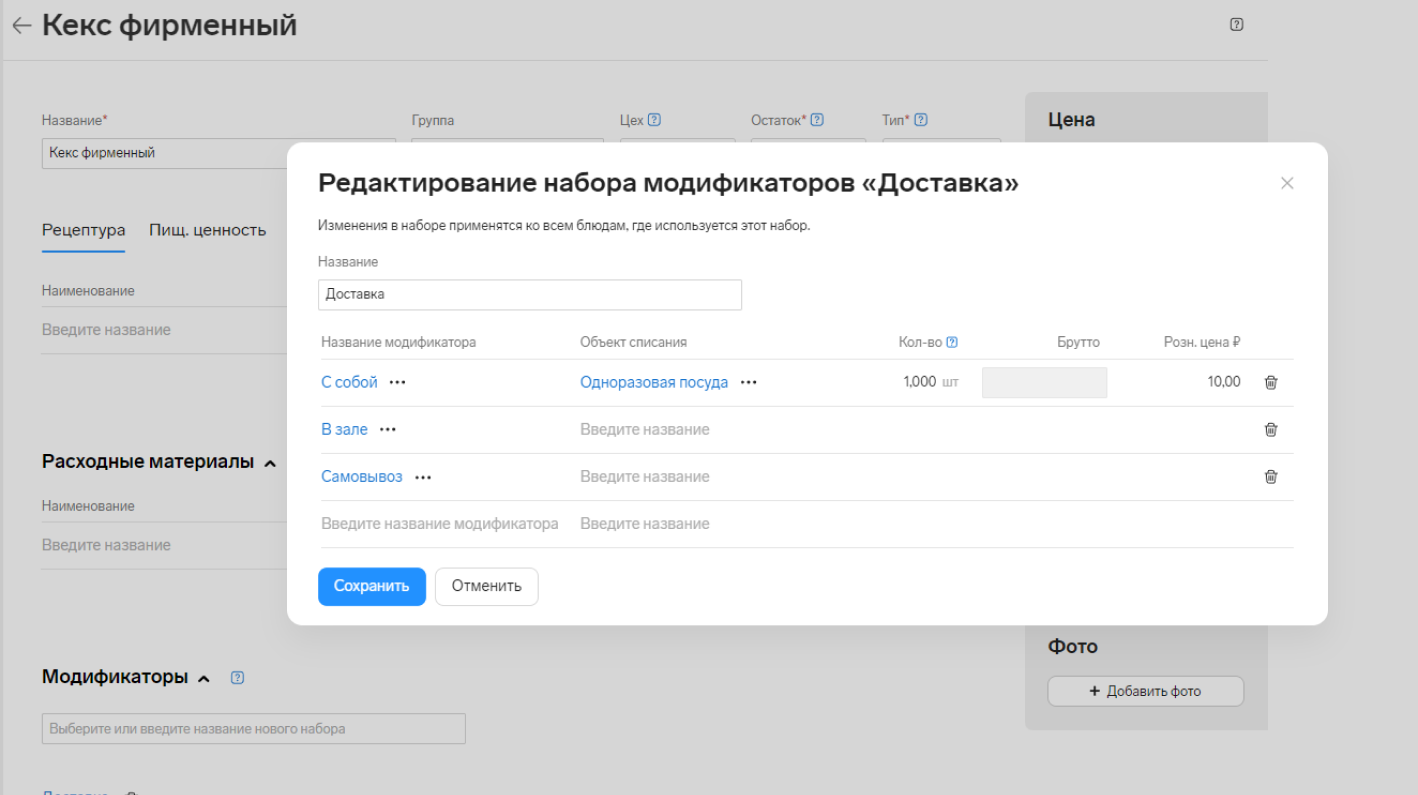Image resolution: width=1418 pixels, height=795 pixels.
Task: Open options dots next to 'Одноразовая посуда'
Action: click(x=748, y=382)
